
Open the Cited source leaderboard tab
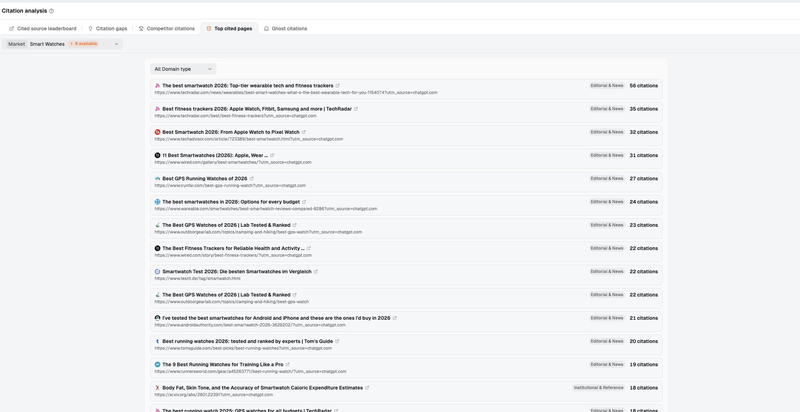43,29
